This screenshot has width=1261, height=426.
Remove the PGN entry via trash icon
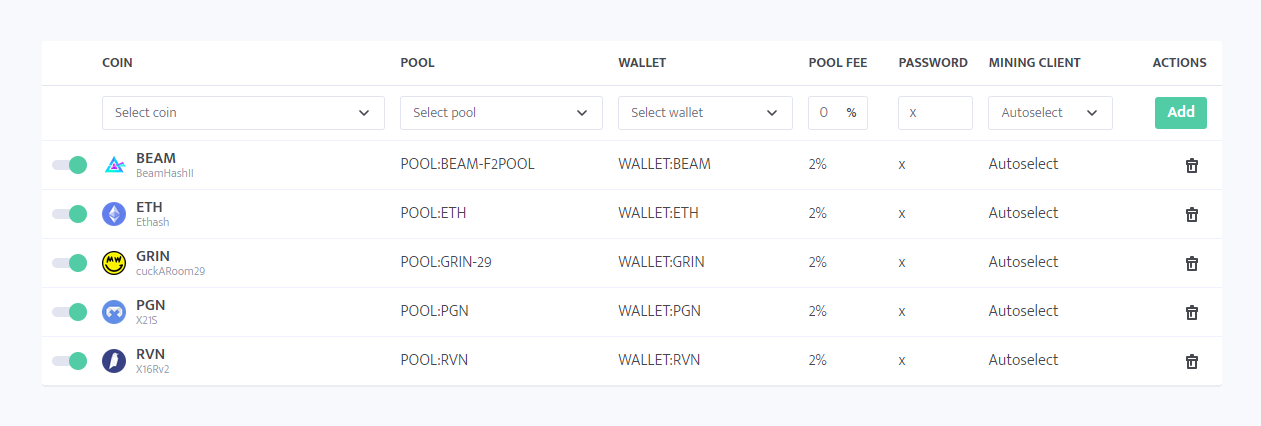pyautogui.click(x=1191, y=312)
